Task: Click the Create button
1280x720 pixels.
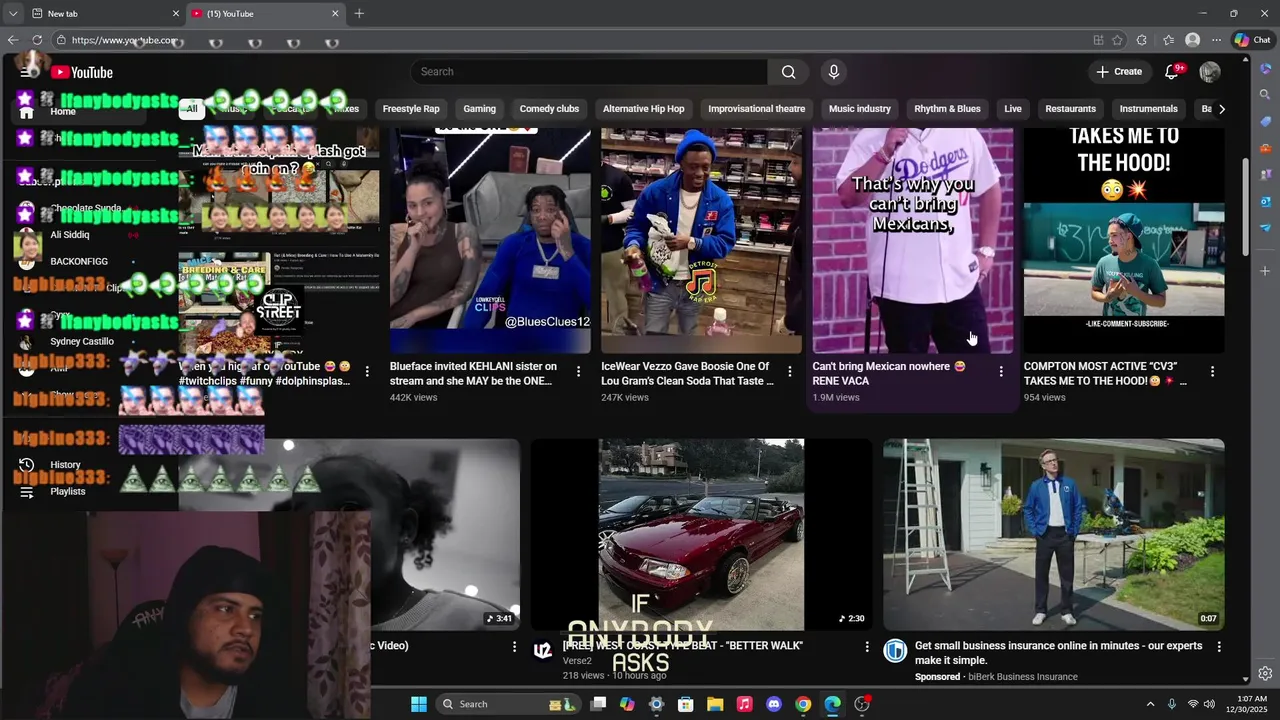Action: tap(1119, 72)
